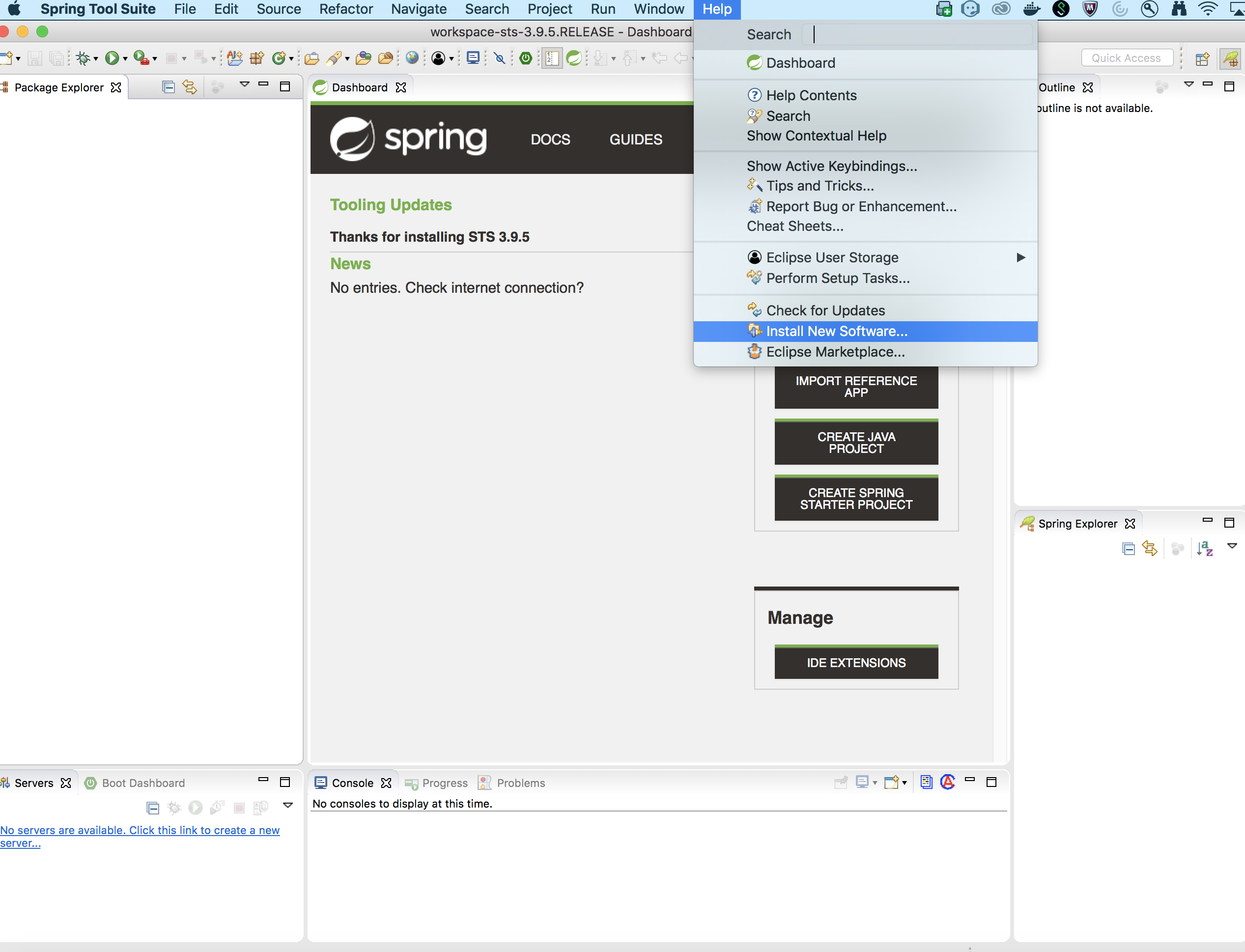Click the Save icon in the main toolbar
The width and height of the screenshot is (1245, 952).
click(34, 58)
